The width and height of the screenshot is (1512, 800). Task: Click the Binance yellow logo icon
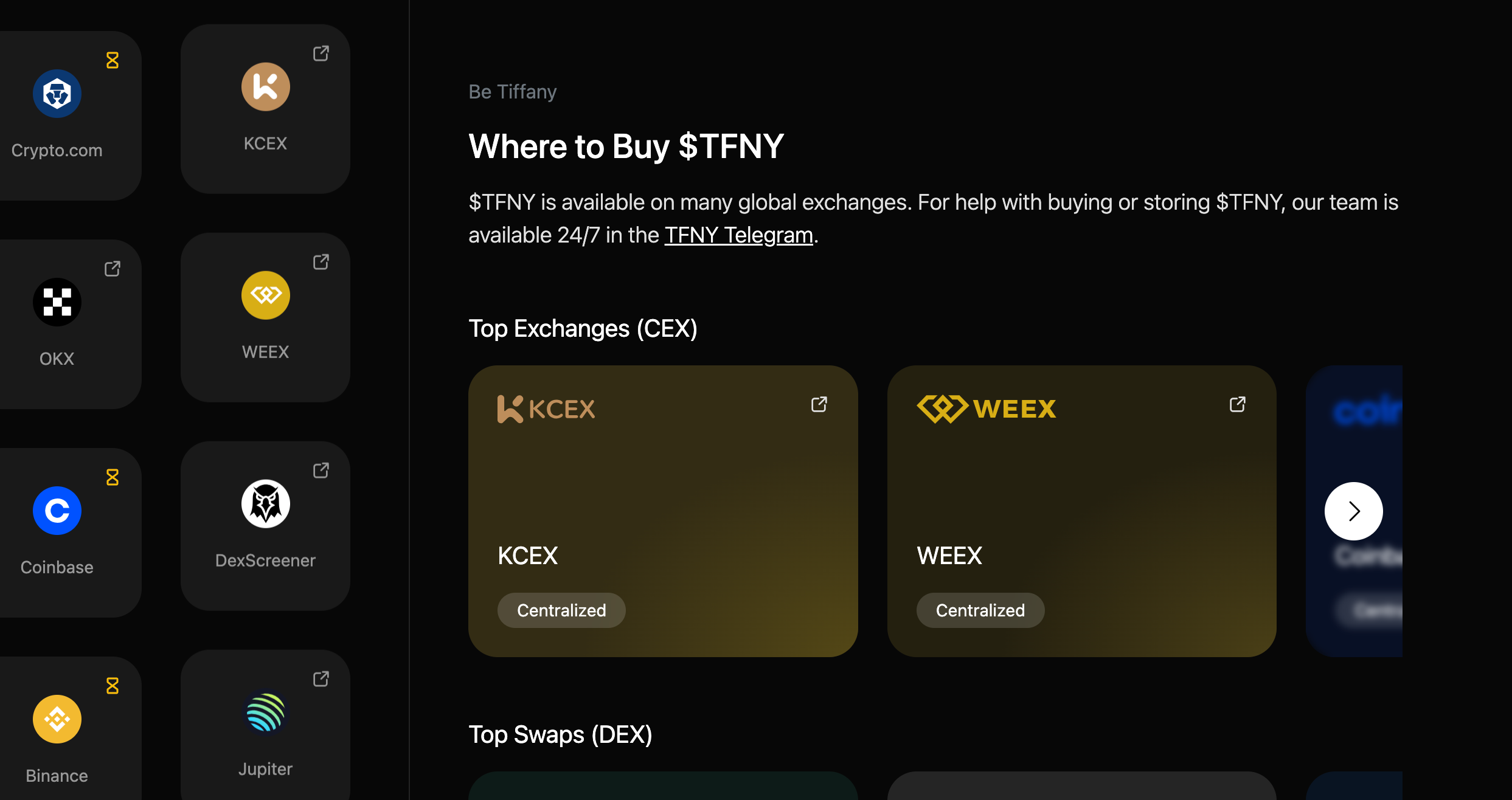pyautogui.click(x=57, y=719)
